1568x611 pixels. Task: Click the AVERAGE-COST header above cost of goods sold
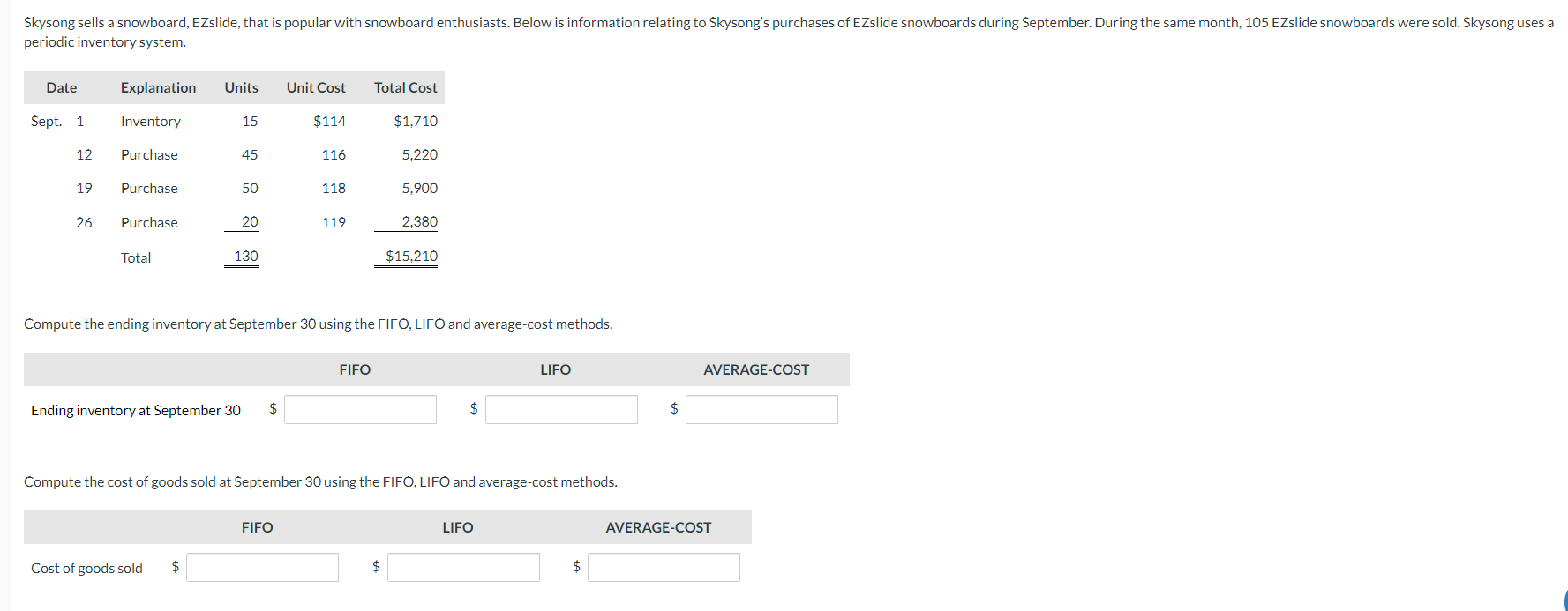(x=658, y=526)
